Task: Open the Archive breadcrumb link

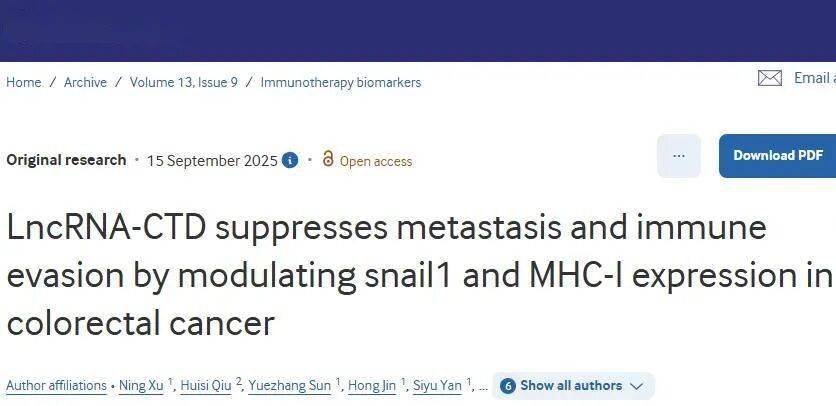Action: tap(85, 82)
